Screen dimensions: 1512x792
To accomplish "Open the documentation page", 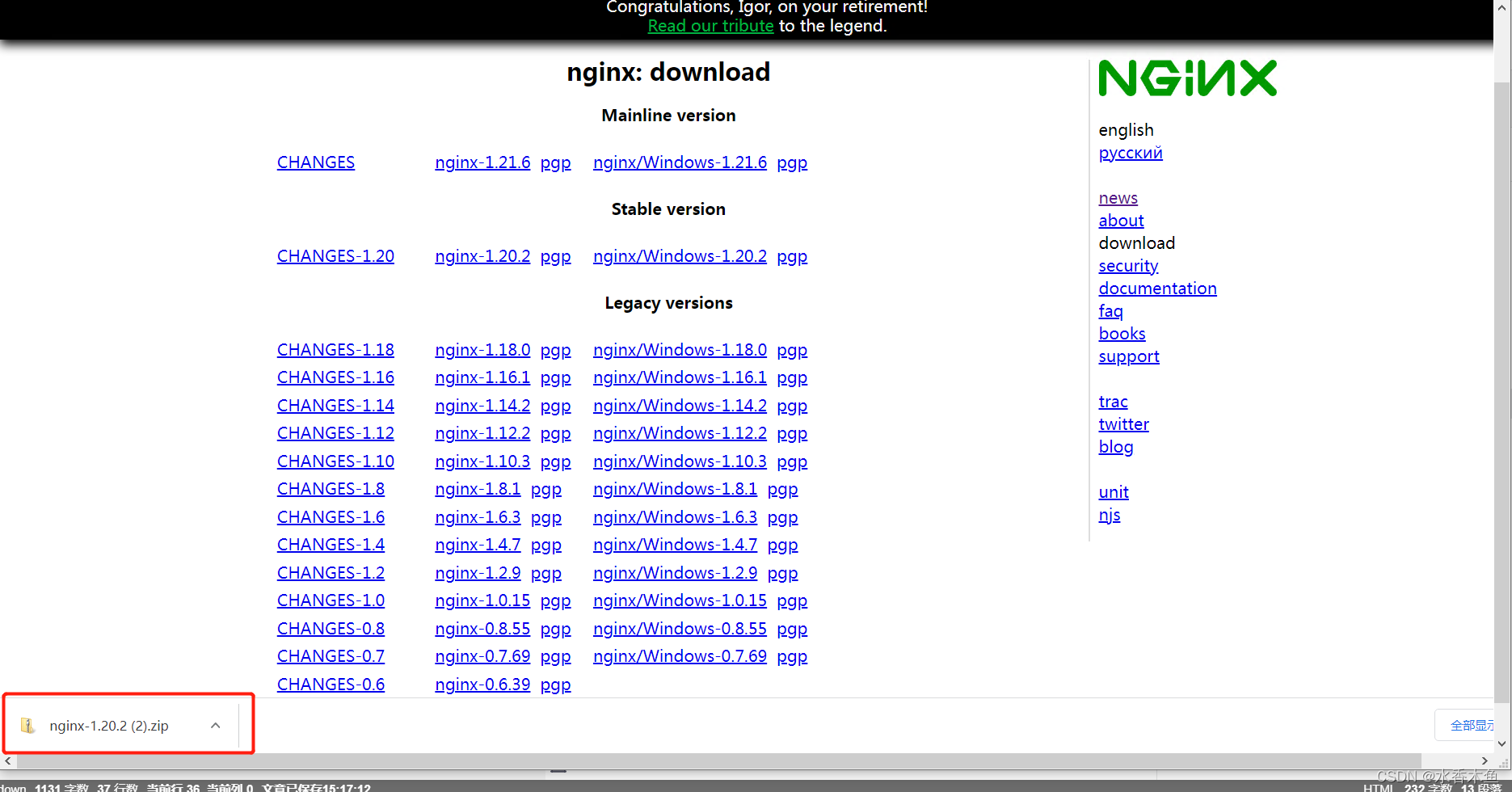I will [x=1157, y=289].
